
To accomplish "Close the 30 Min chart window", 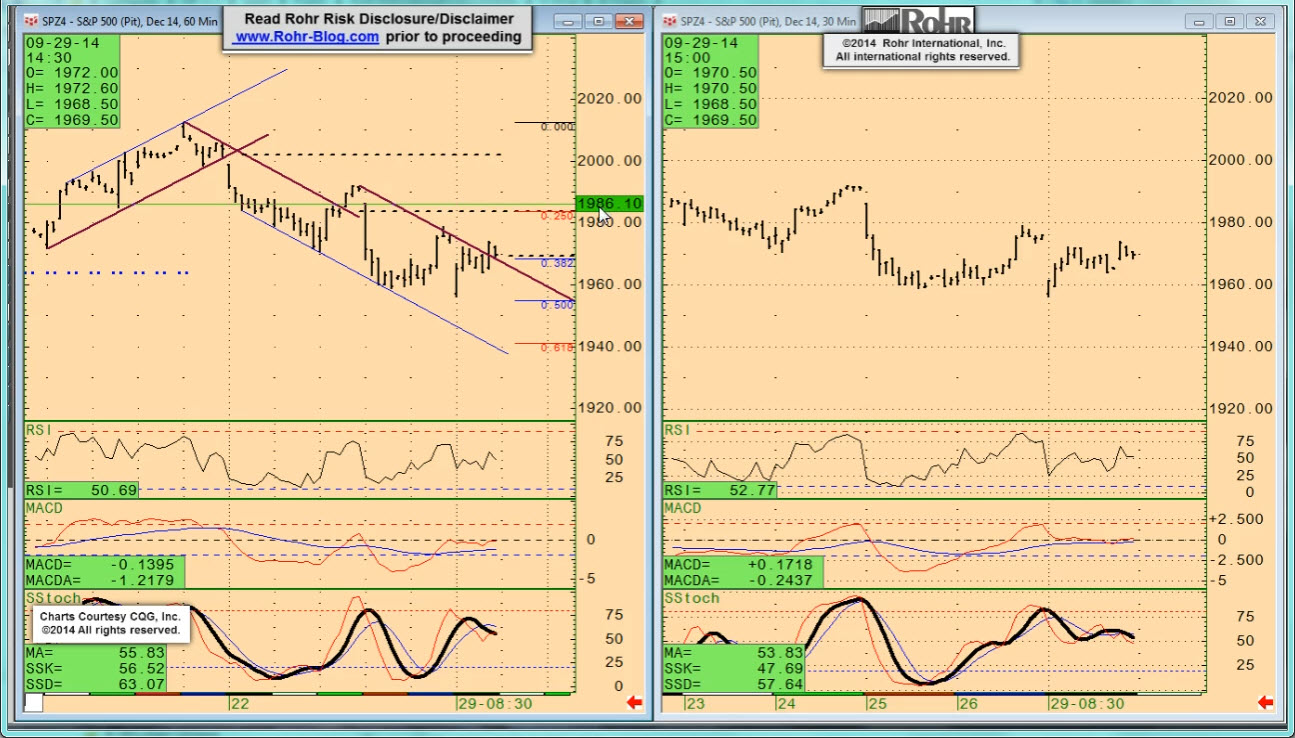I will point(1262,21).
